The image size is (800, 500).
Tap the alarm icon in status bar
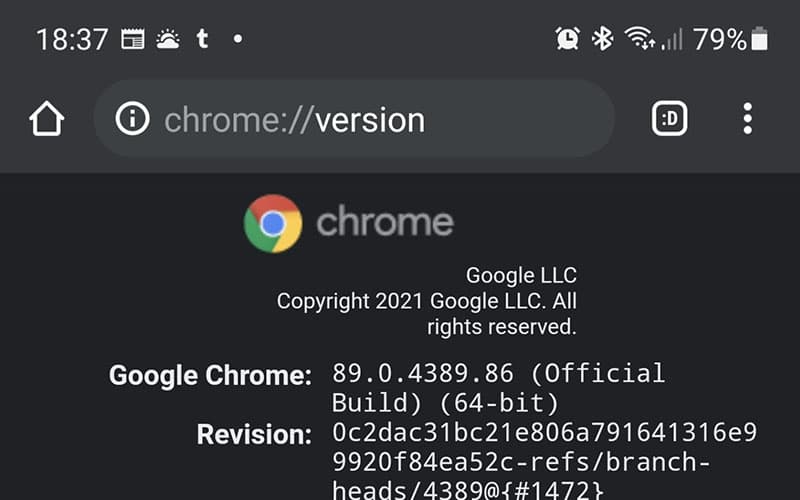pos(567,39)
